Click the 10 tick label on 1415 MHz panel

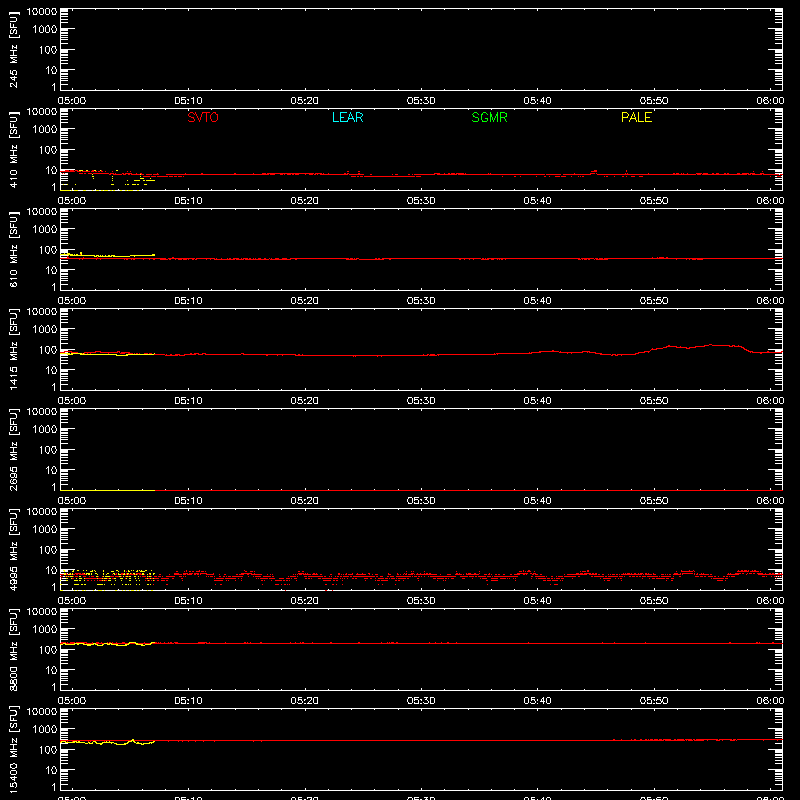point(51,370)
